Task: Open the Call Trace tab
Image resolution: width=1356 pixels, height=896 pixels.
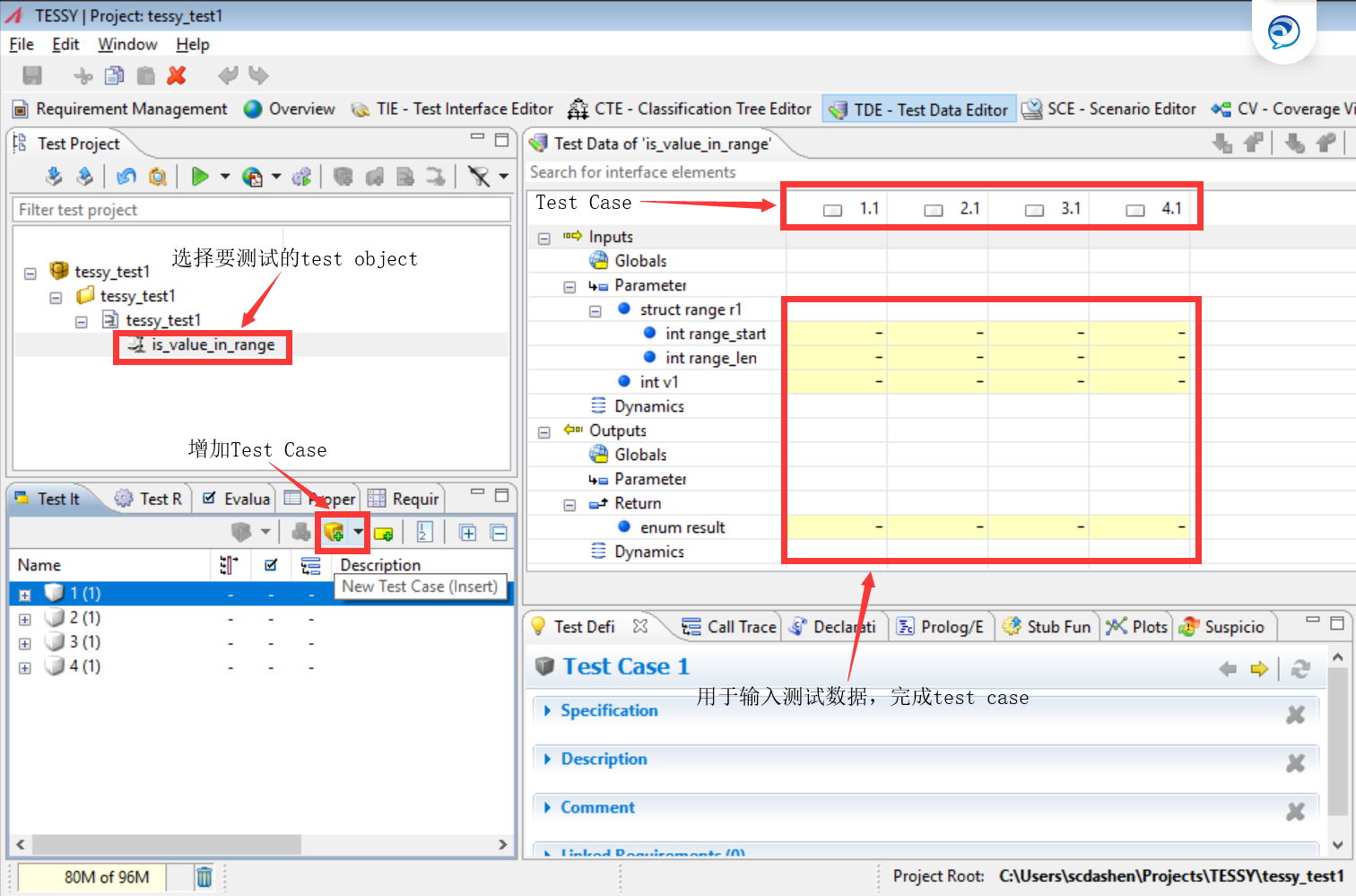Action: point(729,627)
